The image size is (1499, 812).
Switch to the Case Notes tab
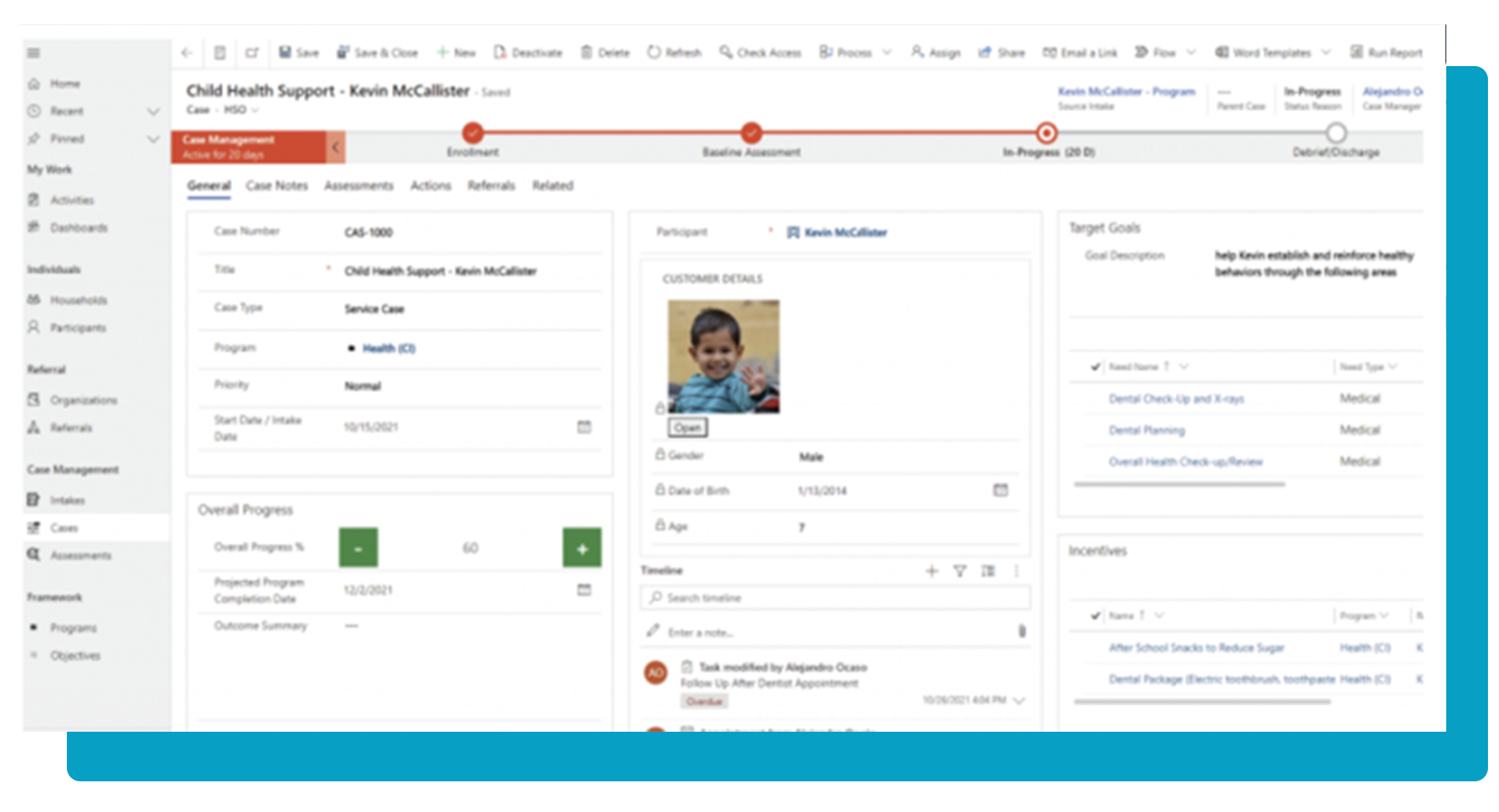[x=276, y=186]
